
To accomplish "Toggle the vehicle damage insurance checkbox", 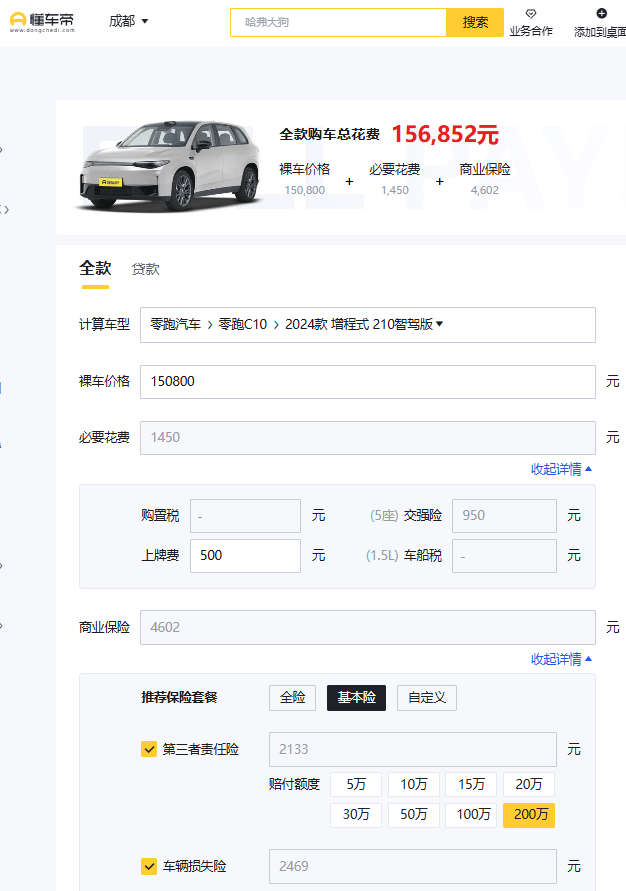I will 149,866.
